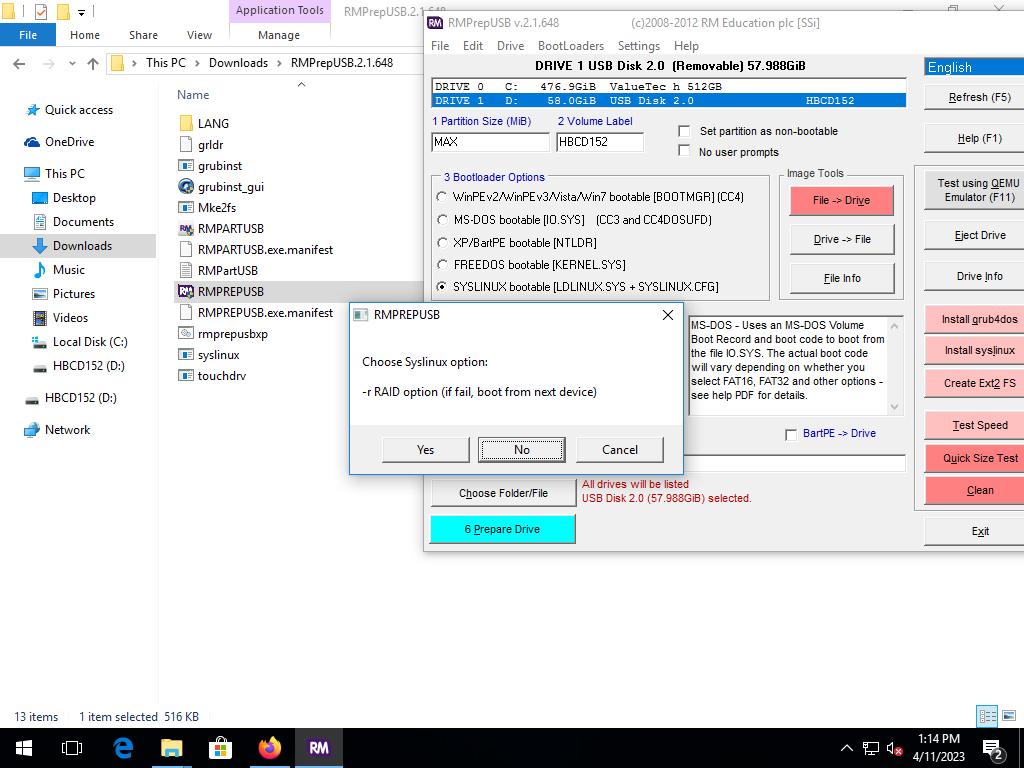
Task: Select FREEDOS bootable radio option
Action: click(x=442, y=265)
